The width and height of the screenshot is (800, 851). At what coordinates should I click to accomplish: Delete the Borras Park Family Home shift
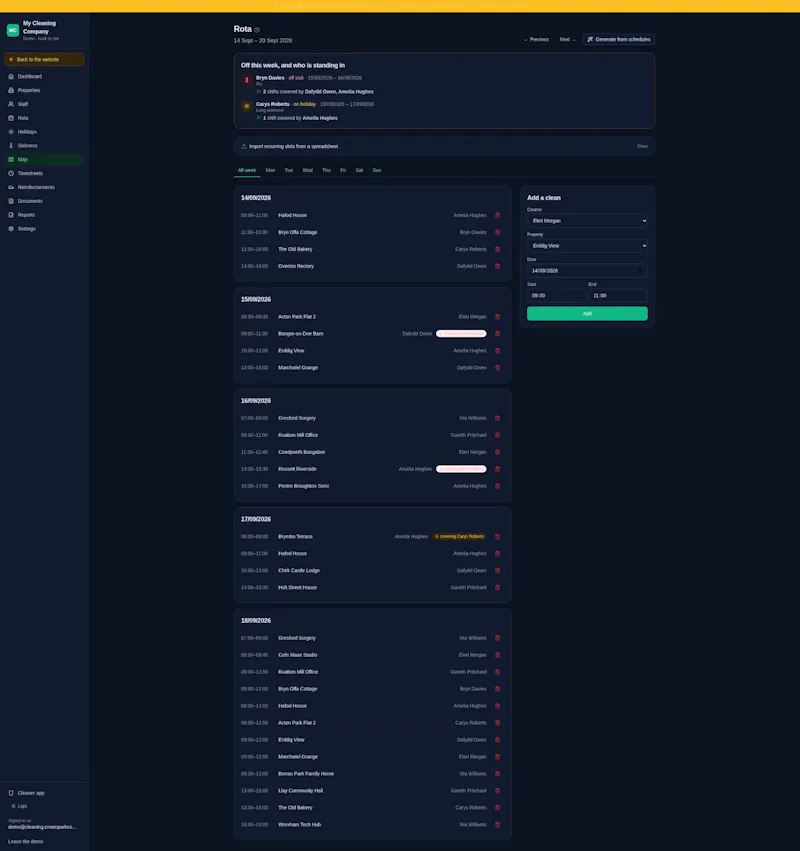497,774
